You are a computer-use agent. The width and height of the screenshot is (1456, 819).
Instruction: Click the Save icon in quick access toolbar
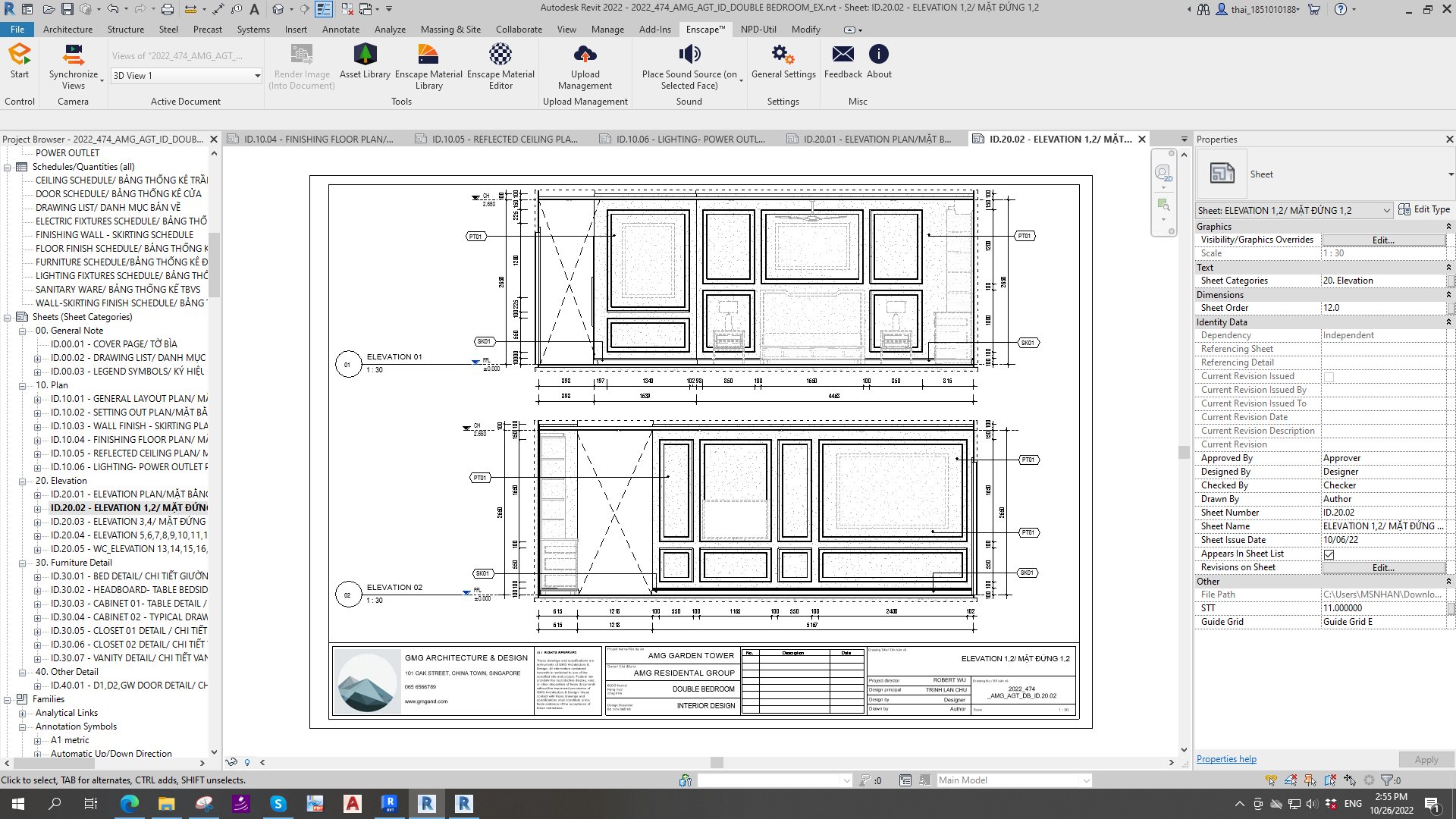67,9
